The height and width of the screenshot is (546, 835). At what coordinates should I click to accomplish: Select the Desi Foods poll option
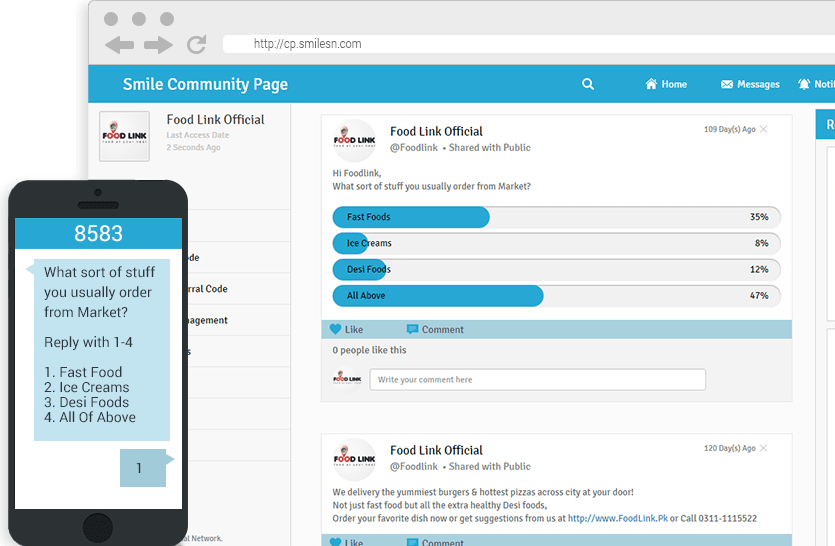[360, 269]
